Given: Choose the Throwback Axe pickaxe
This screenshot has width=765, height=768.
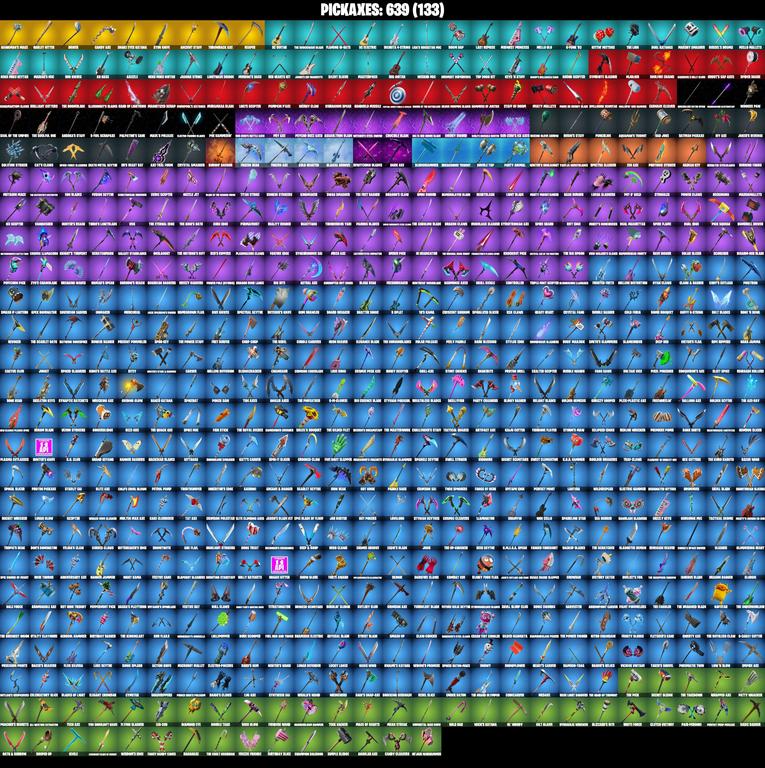Looking at the screenshot, I should [220, 35].
